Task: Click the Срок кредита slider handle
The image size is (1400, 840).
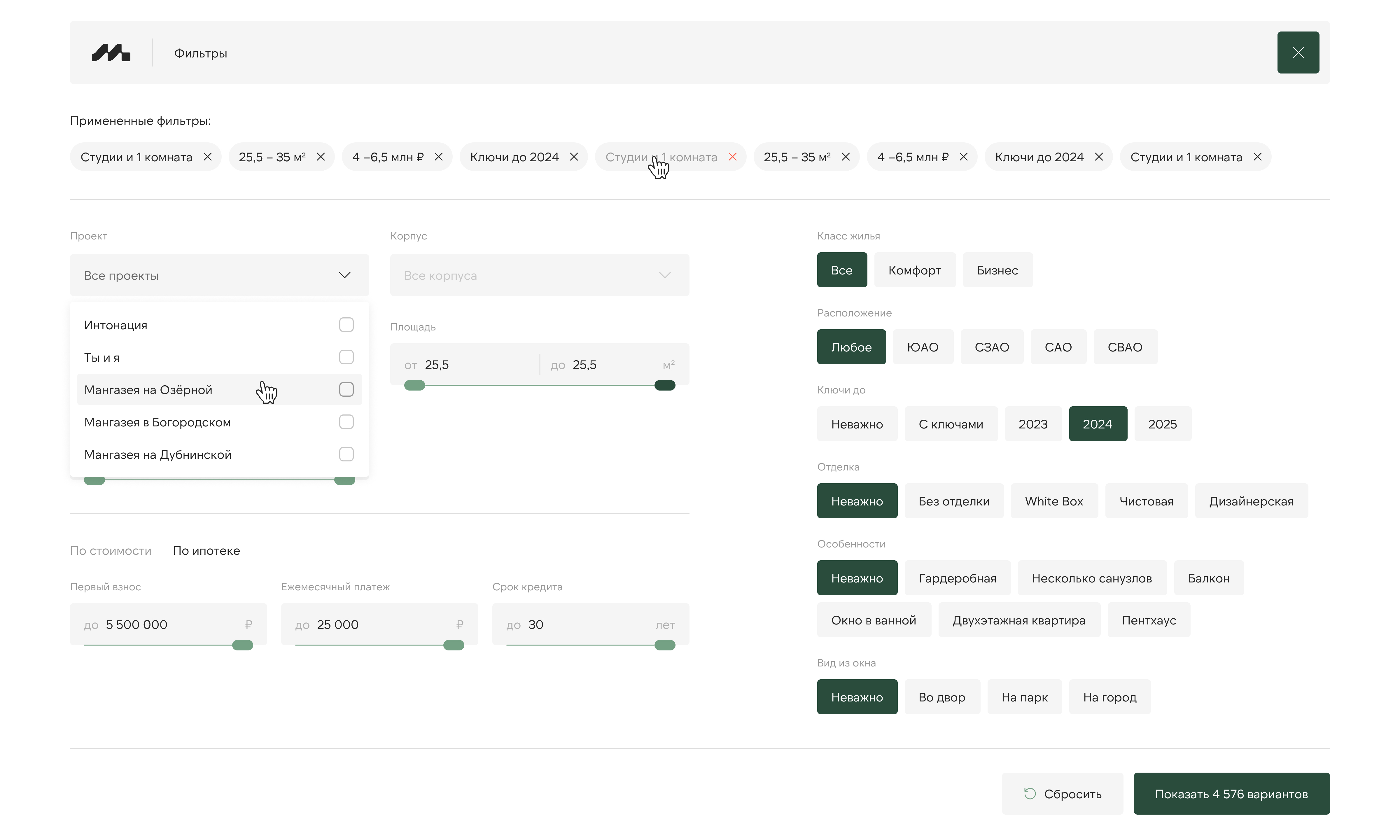Action: click(x=664, y=645)
